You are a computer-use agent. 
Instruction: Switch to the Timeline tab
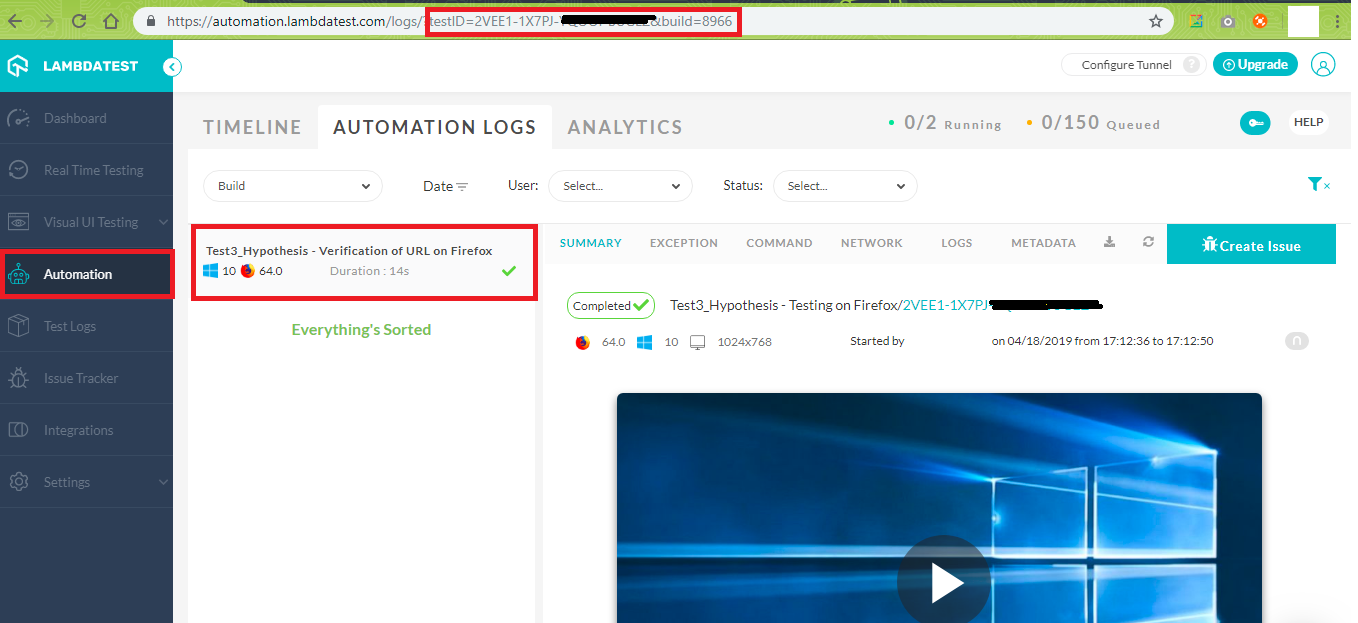(x=252, y=127)
